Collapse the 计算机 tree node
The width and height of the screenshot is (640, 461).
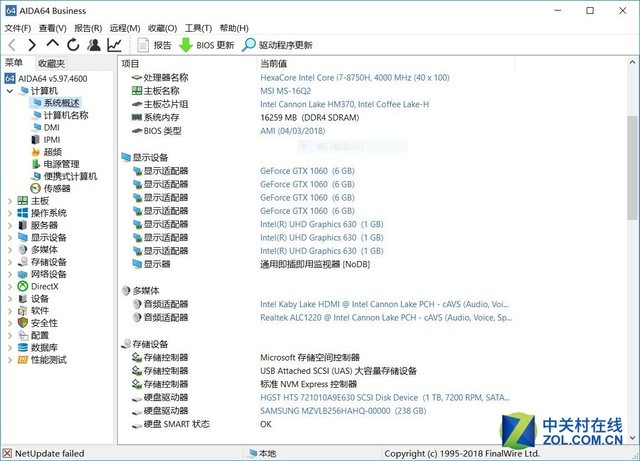(11, 91)
